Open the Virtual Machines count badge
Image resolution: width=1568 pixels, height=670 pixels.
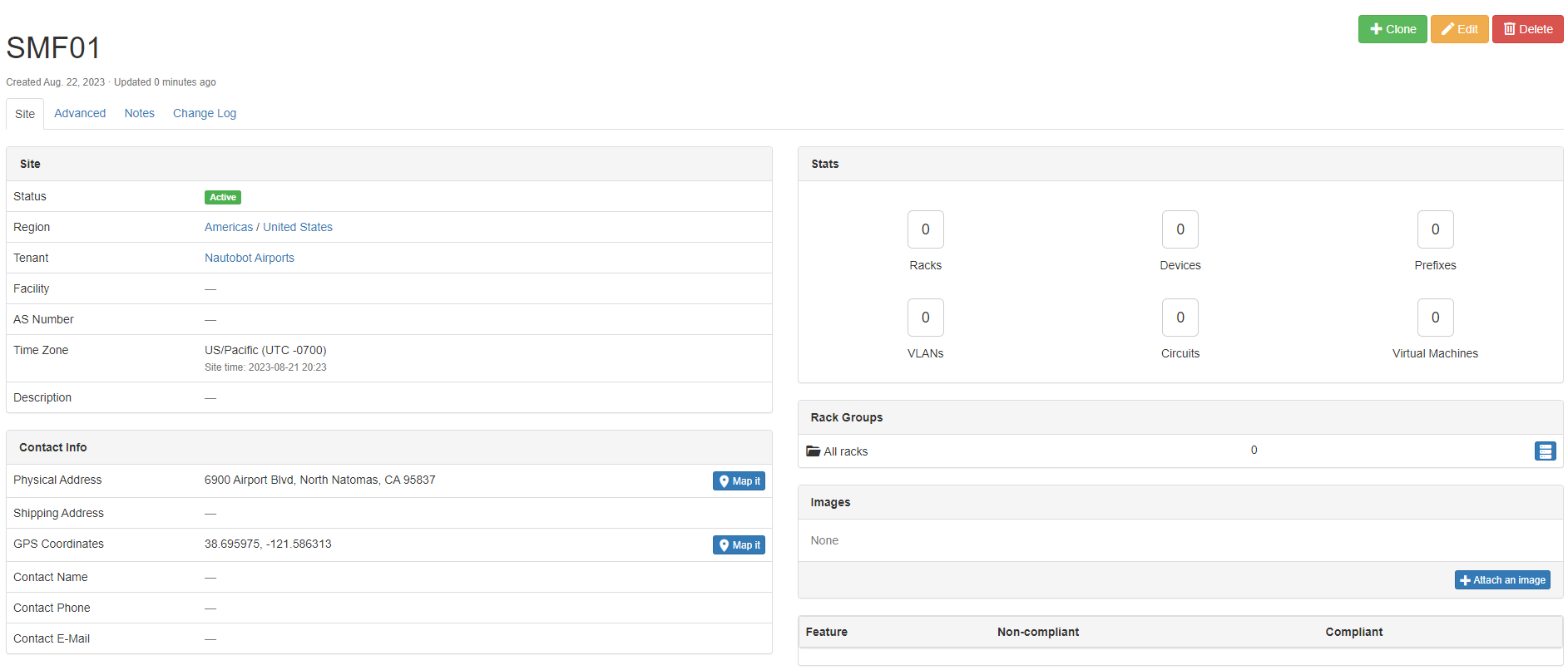click(1435, 318)
